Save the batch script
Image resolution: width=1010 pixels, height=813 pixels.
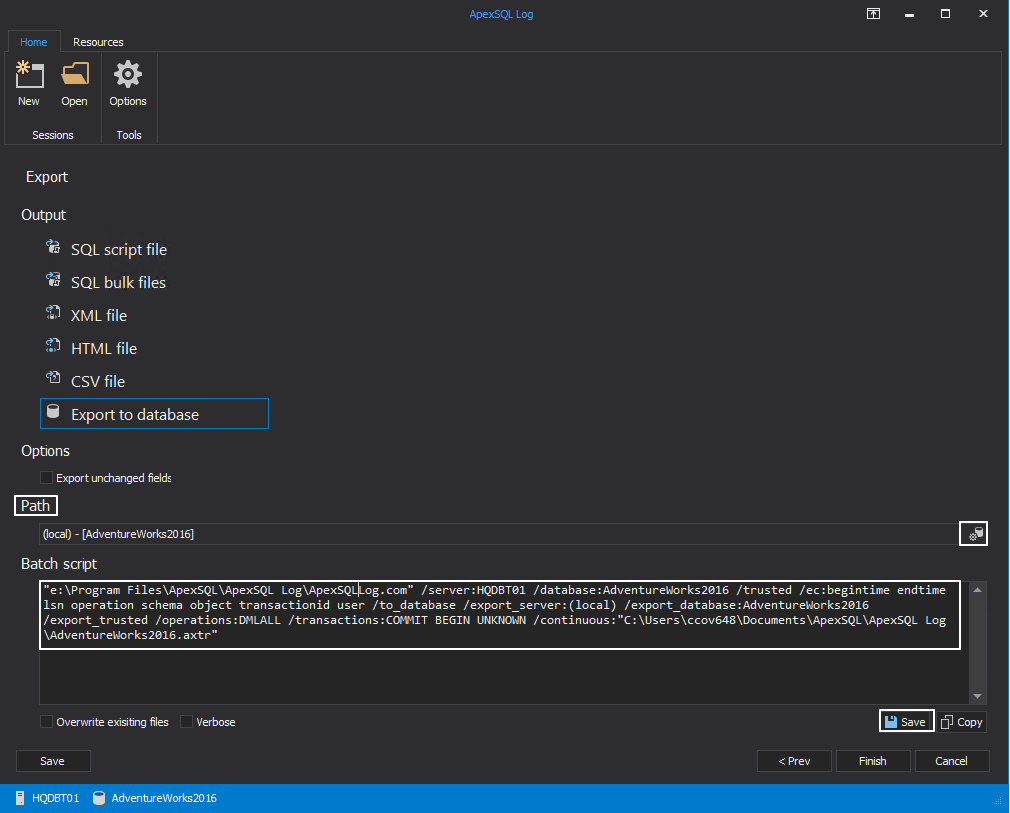click(x=906, y=722)
